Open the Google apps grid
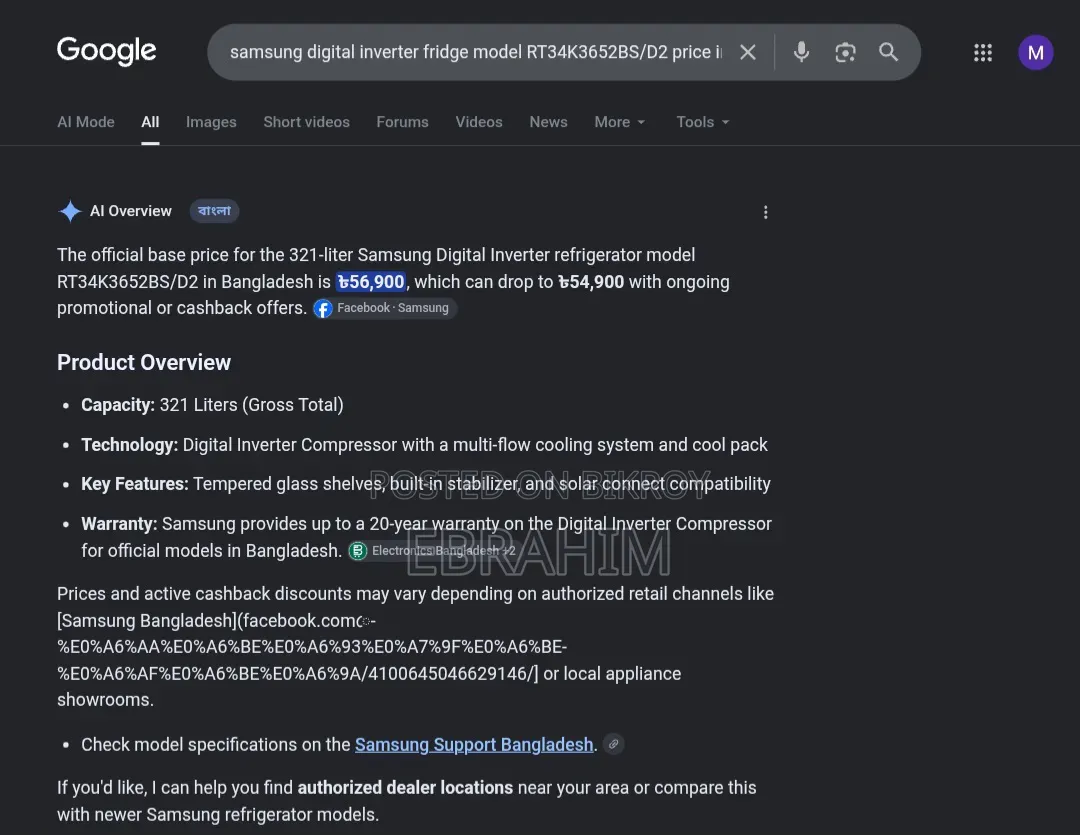This screenshot has width=1080, height=835. coord(983,52)
